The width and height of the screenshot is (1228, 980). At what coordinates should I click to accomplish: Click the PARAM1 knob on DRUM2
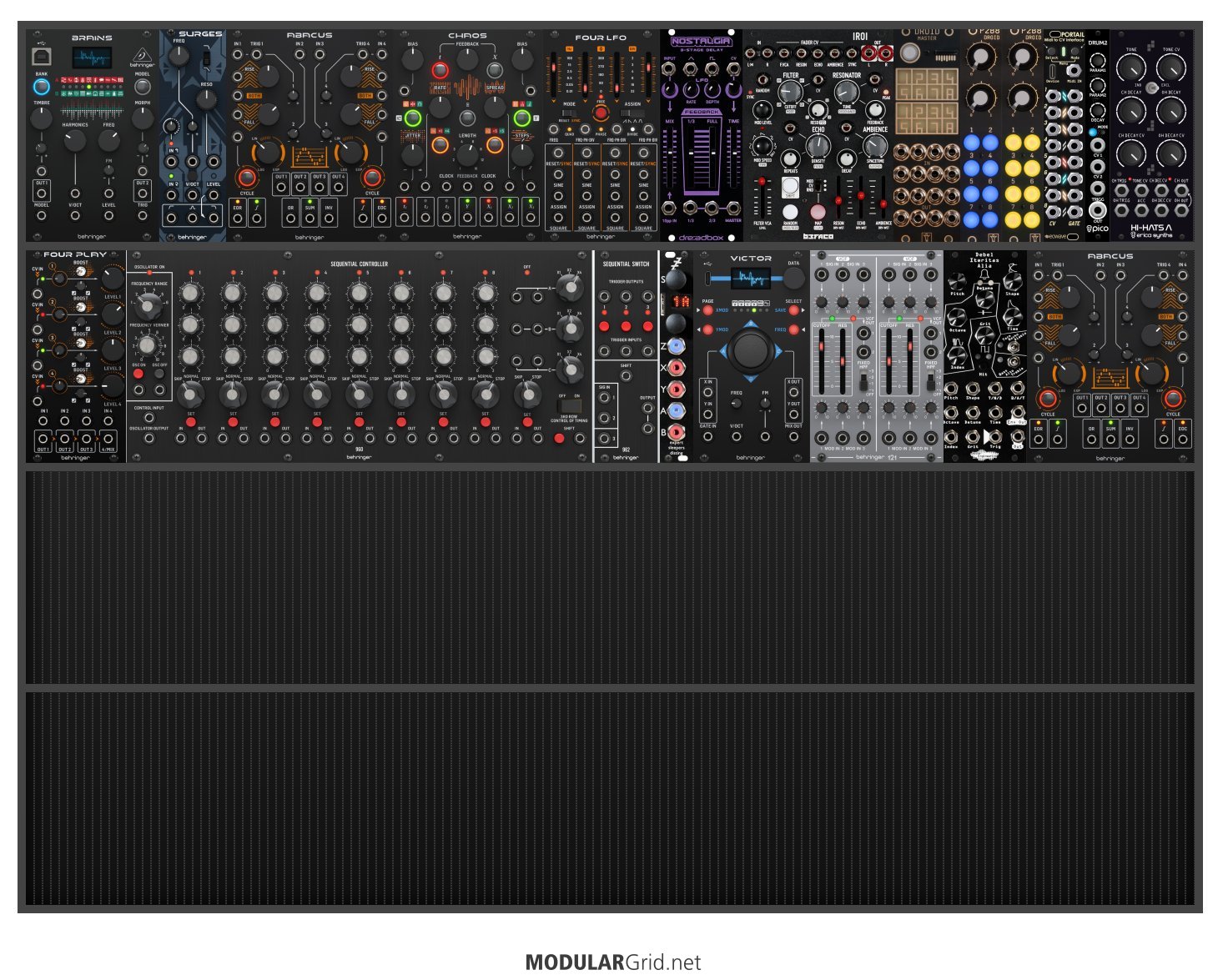[1098, 60]
